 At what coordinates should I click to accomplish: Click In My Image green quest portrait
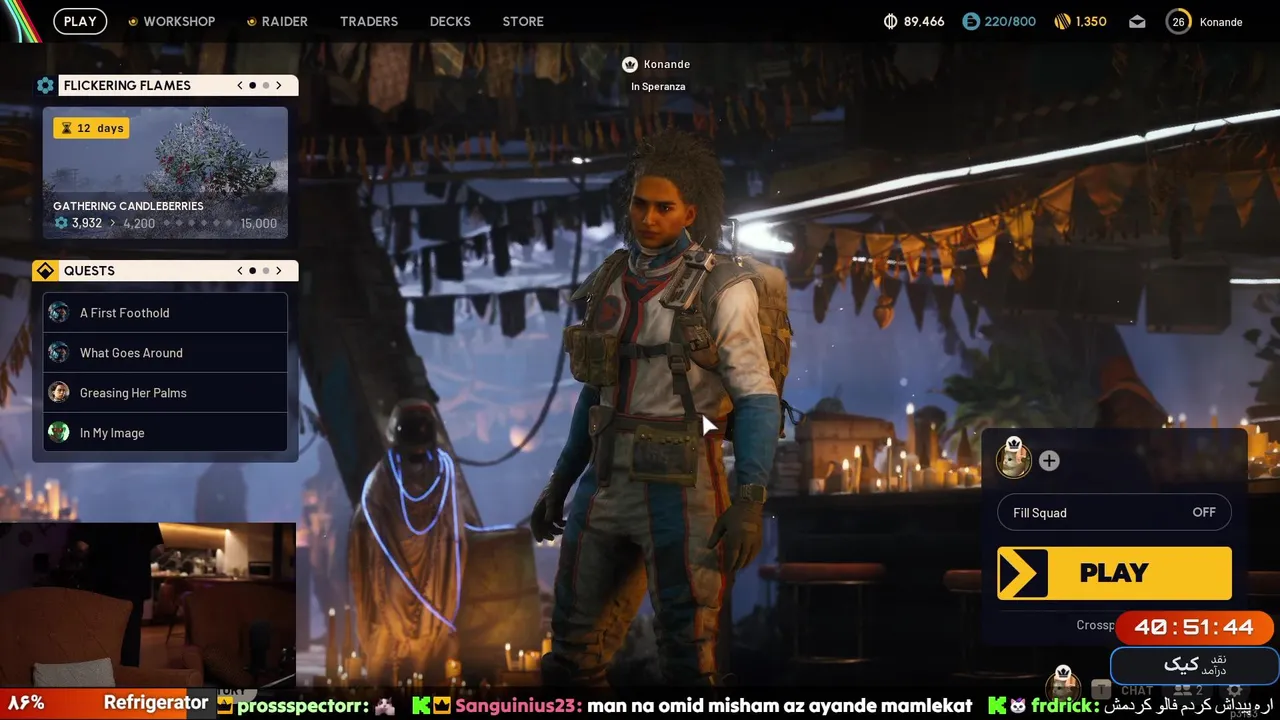[59, 432]
